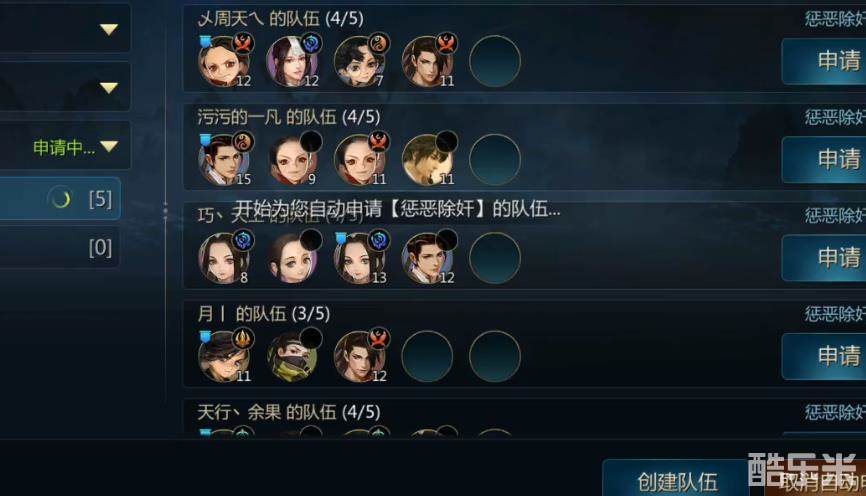
Task: Select the category entry showing [5]
Action: (x=60, y=199)
